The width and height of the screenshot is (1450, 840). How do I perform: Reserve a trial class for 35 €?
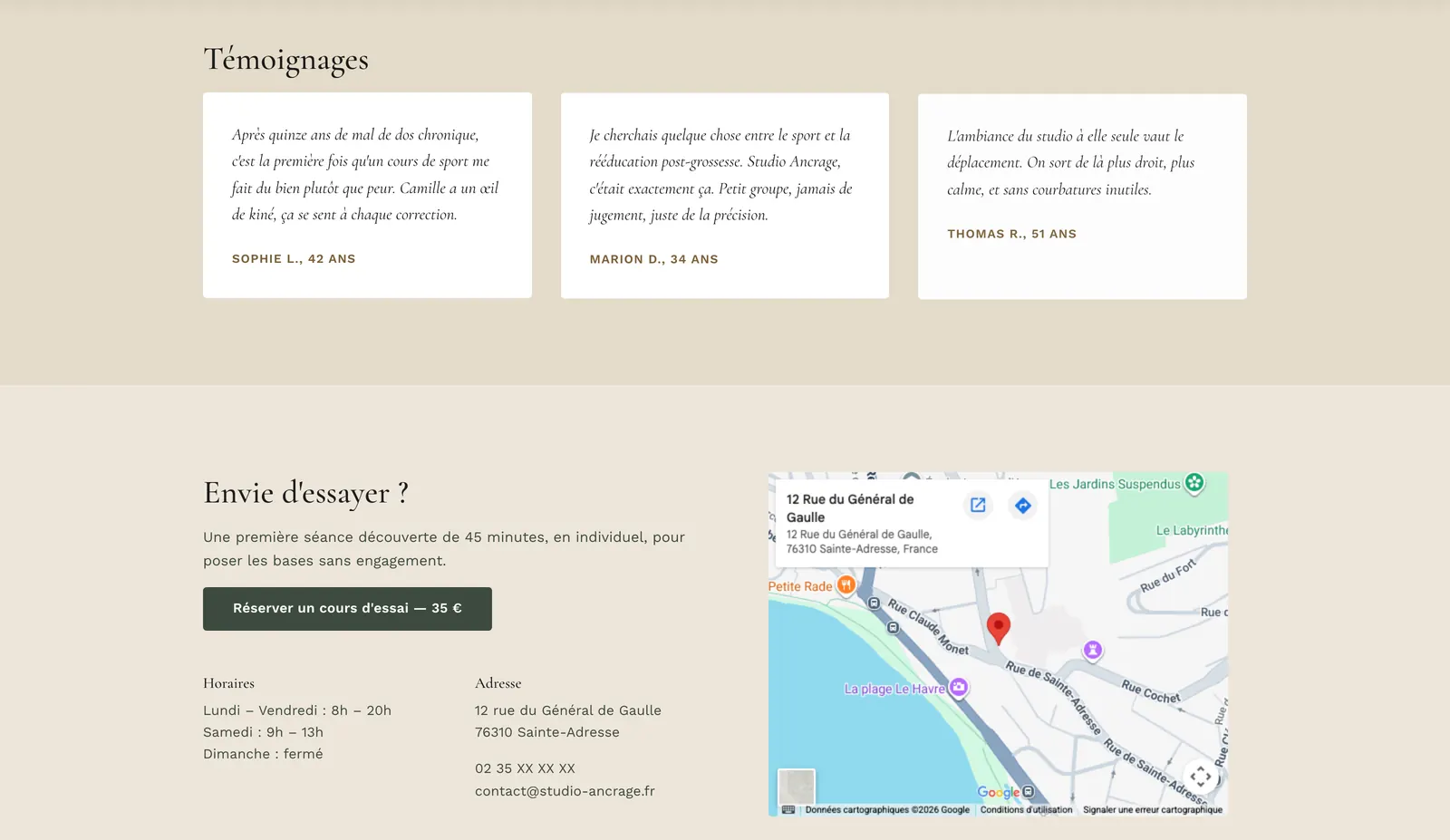coord(347,609)
